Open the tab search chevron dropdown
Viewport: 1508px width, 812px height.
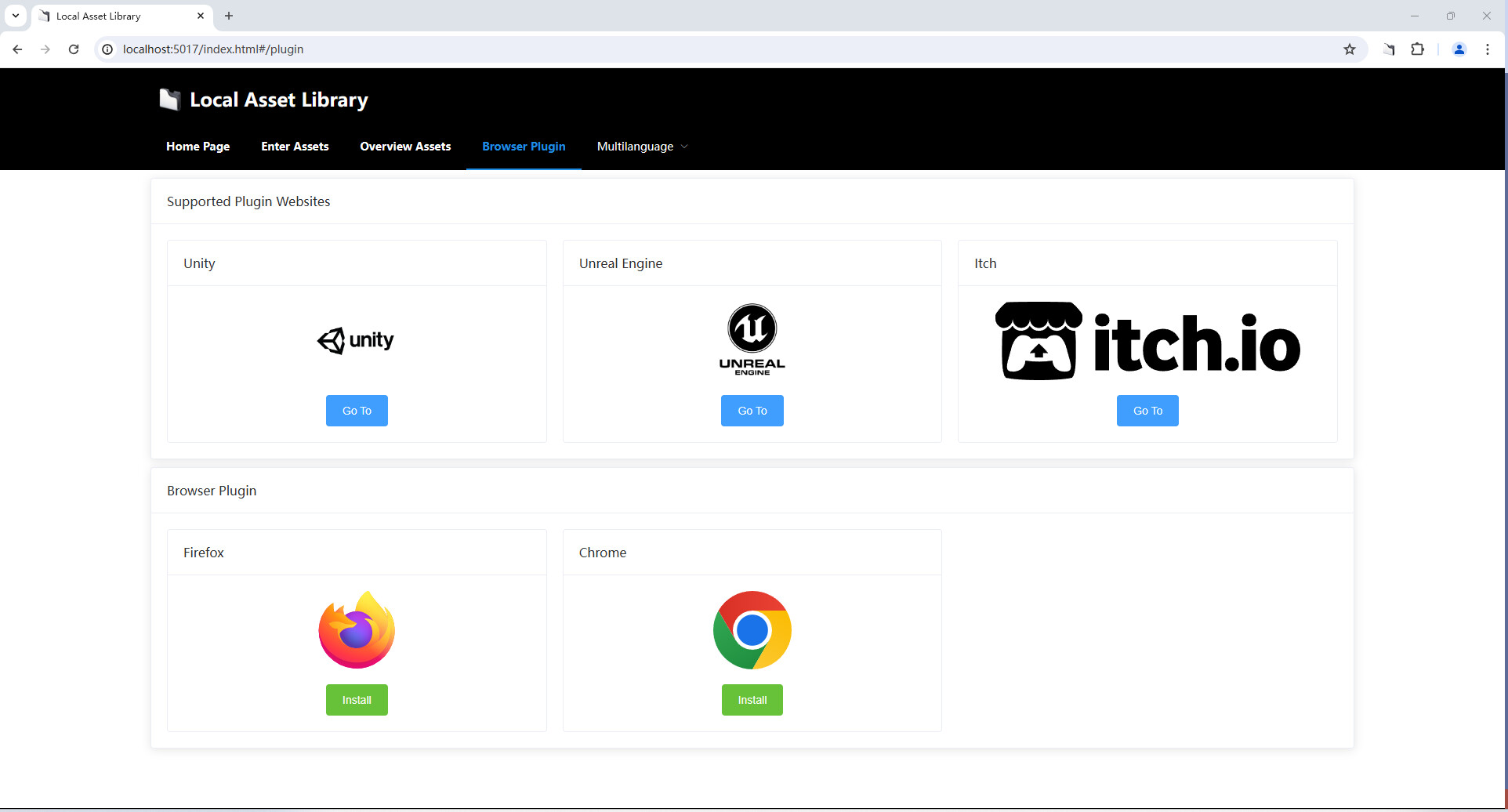coord(16,16)
